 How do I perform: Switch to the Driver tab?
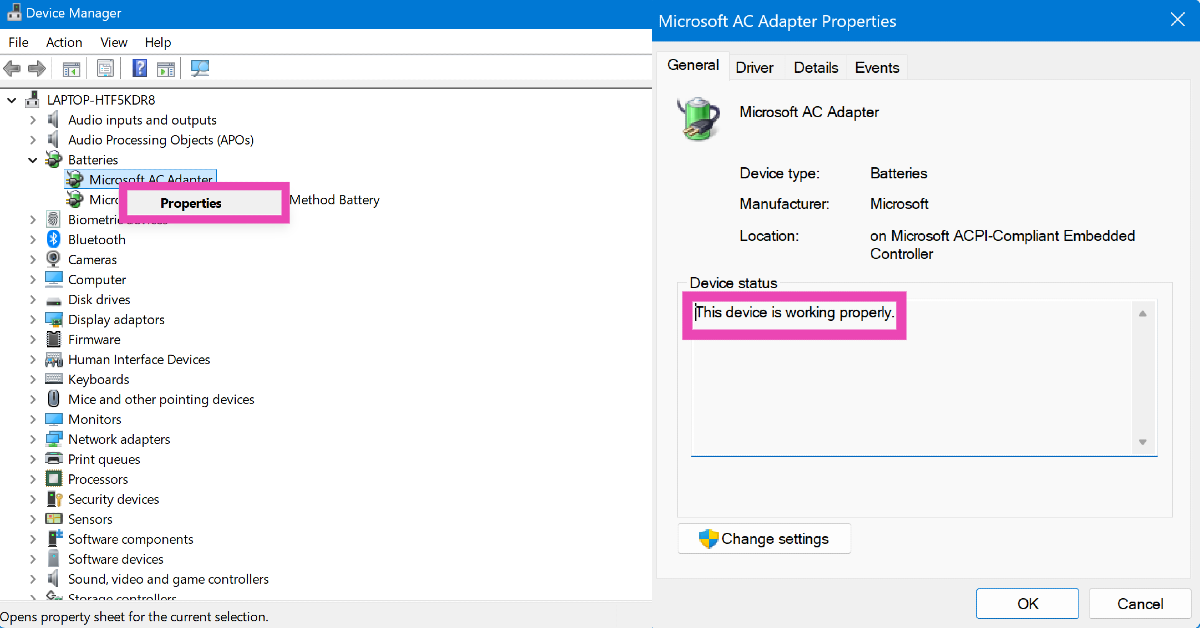pyautogui.click(x=754, y=68)
